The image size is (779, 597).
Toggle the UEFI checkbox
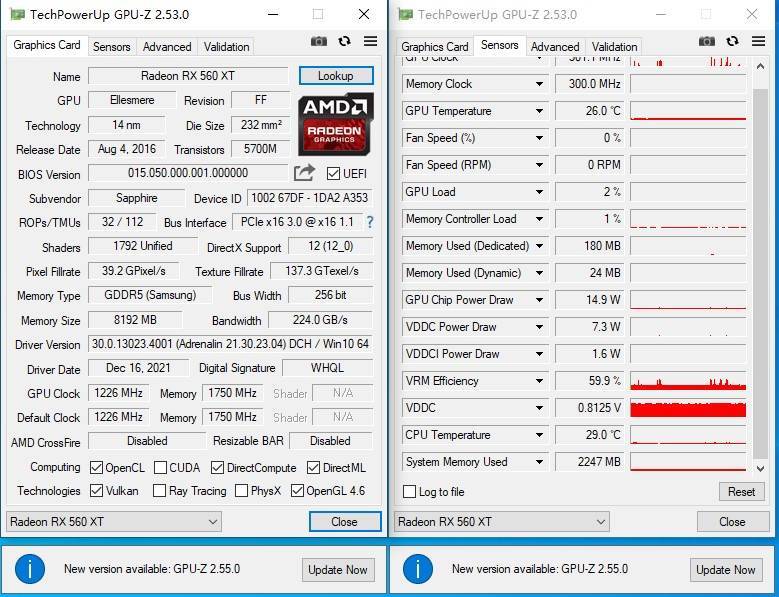point(333,173)
